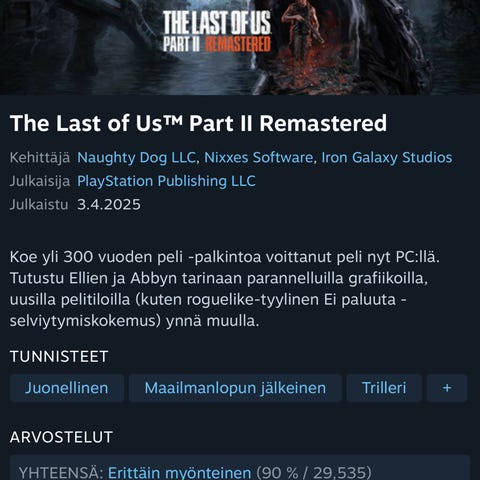Click The Last of Us Part II logo

tap(217, 32)
